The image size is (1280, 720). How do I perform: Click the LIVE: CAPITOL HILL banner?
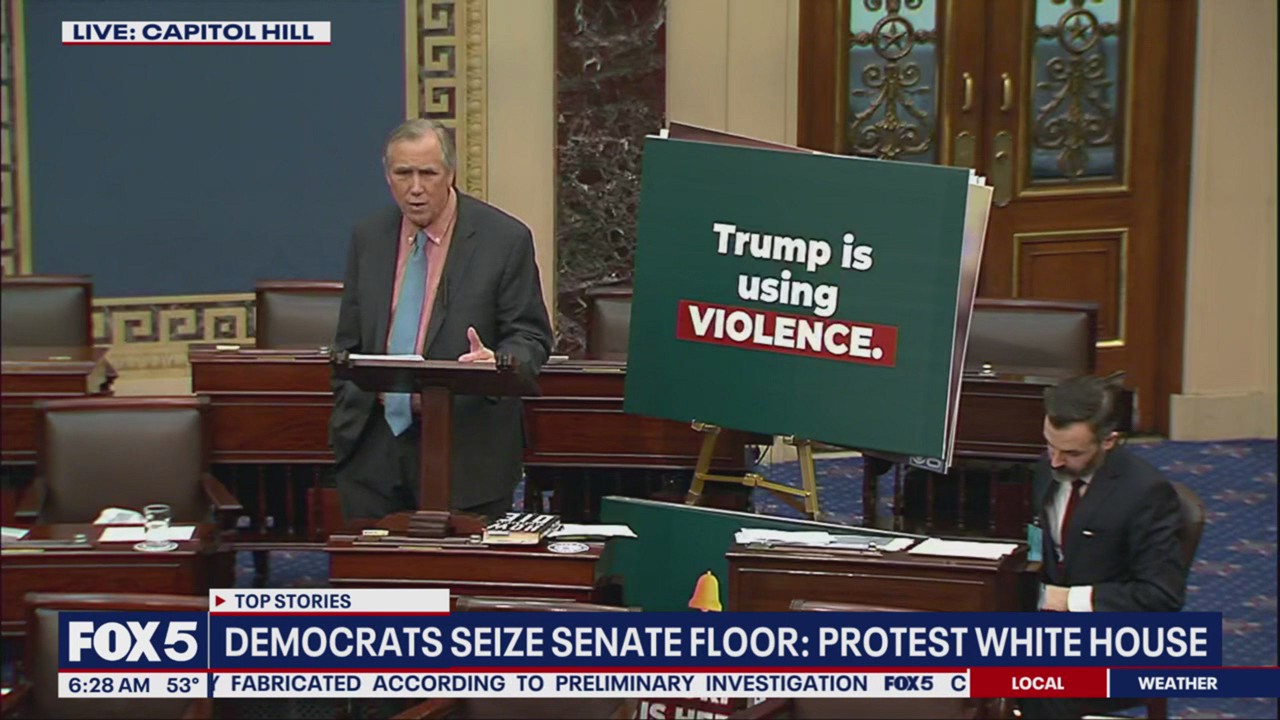coord(196,32)
